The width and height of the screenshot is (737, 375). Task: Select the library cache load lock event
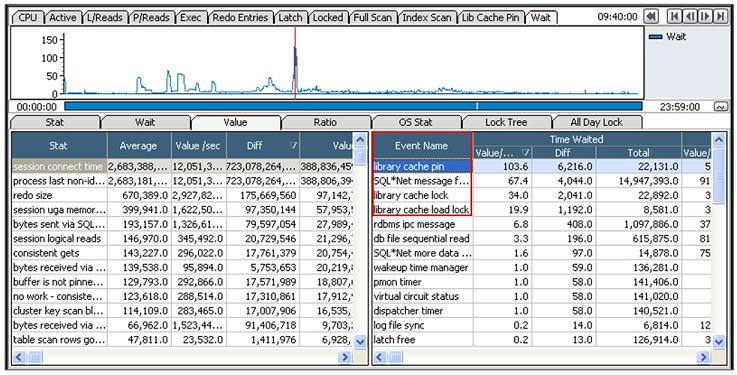[x=542, y=210]
